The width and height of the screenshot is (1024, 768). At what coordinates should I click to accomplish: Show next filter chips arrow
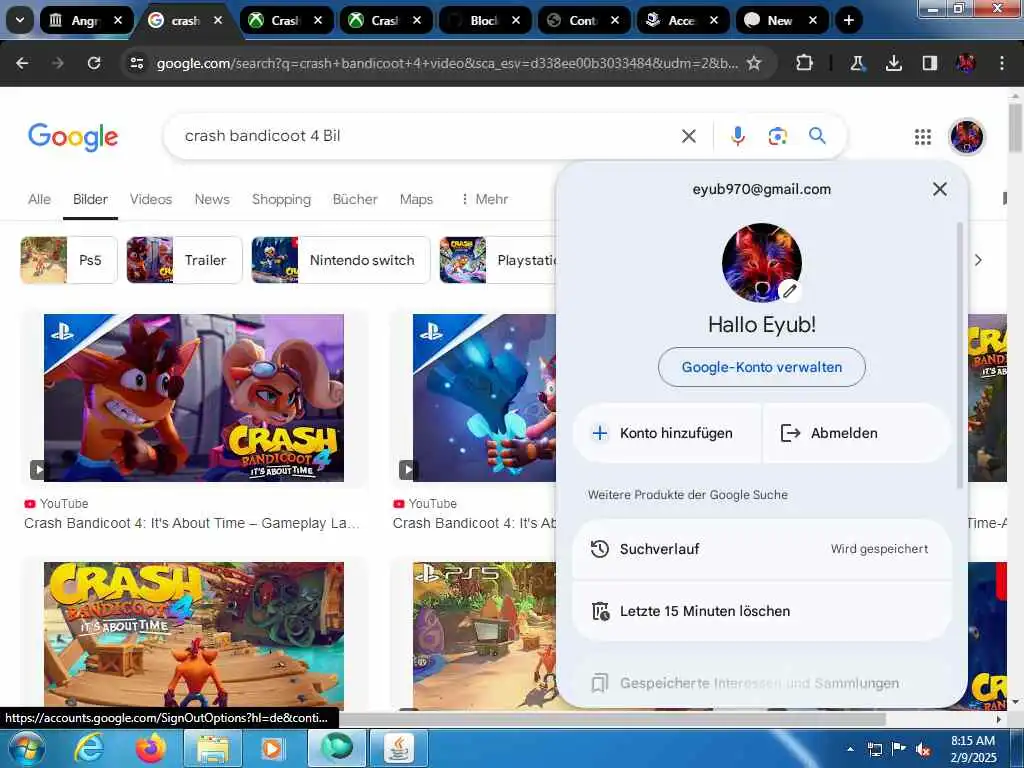tap(978, 260)
